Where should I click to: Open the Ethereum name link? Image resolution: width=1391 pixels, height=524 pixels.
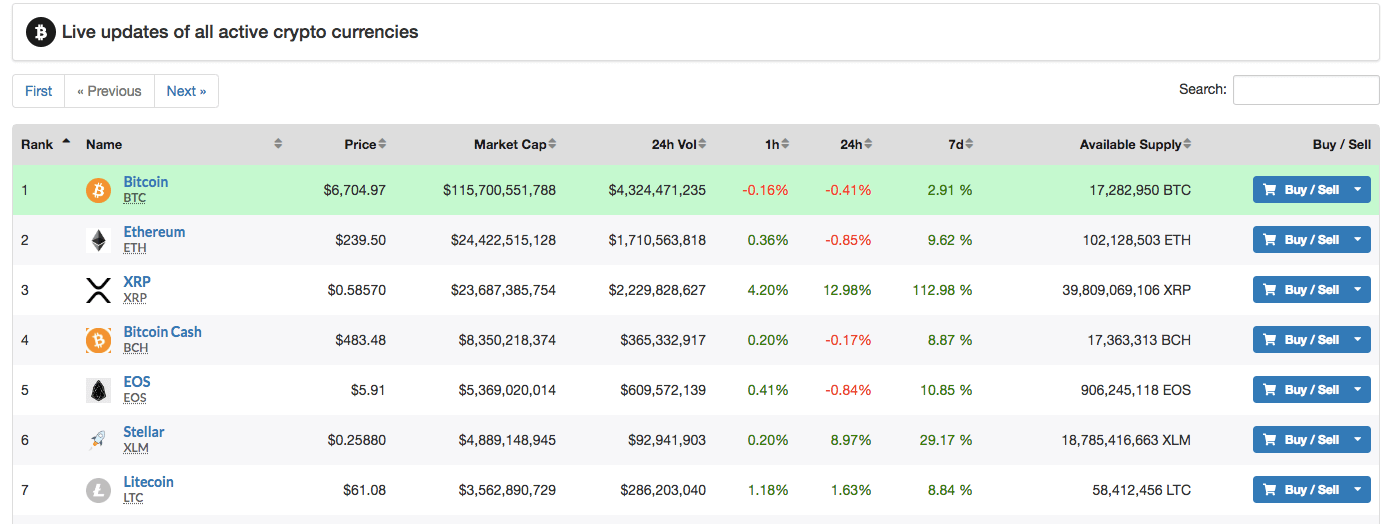155,232
